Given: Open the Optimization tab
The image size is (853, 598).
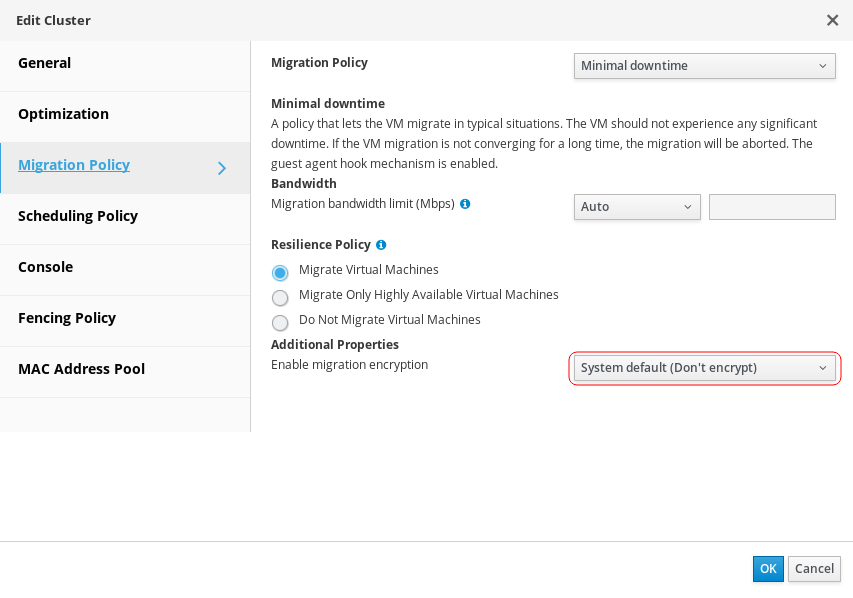Looking at the screenshot, I should [x=63, y=114].
